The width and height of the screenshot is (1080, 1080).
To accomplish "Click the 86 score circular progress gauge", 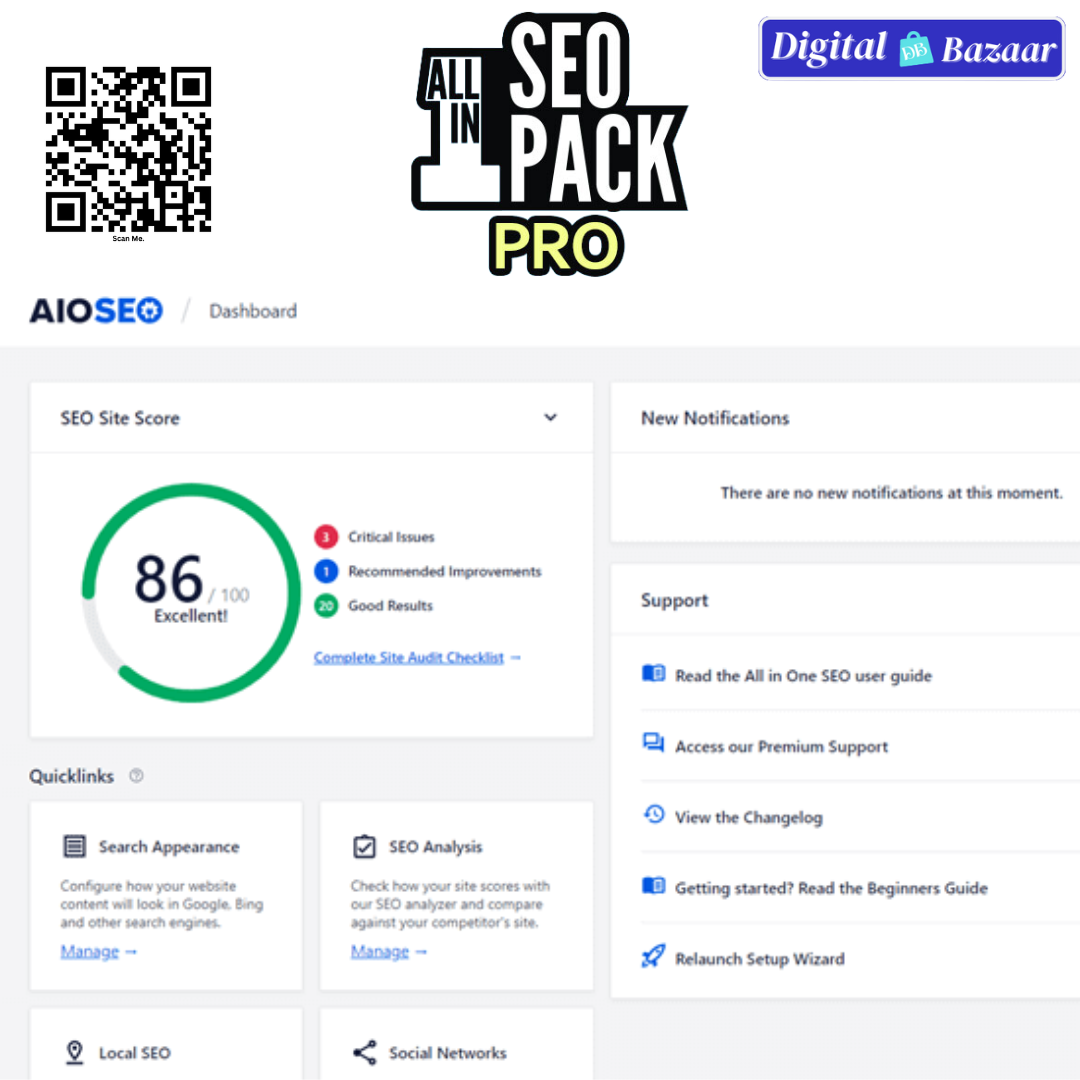I will [190, 592].
